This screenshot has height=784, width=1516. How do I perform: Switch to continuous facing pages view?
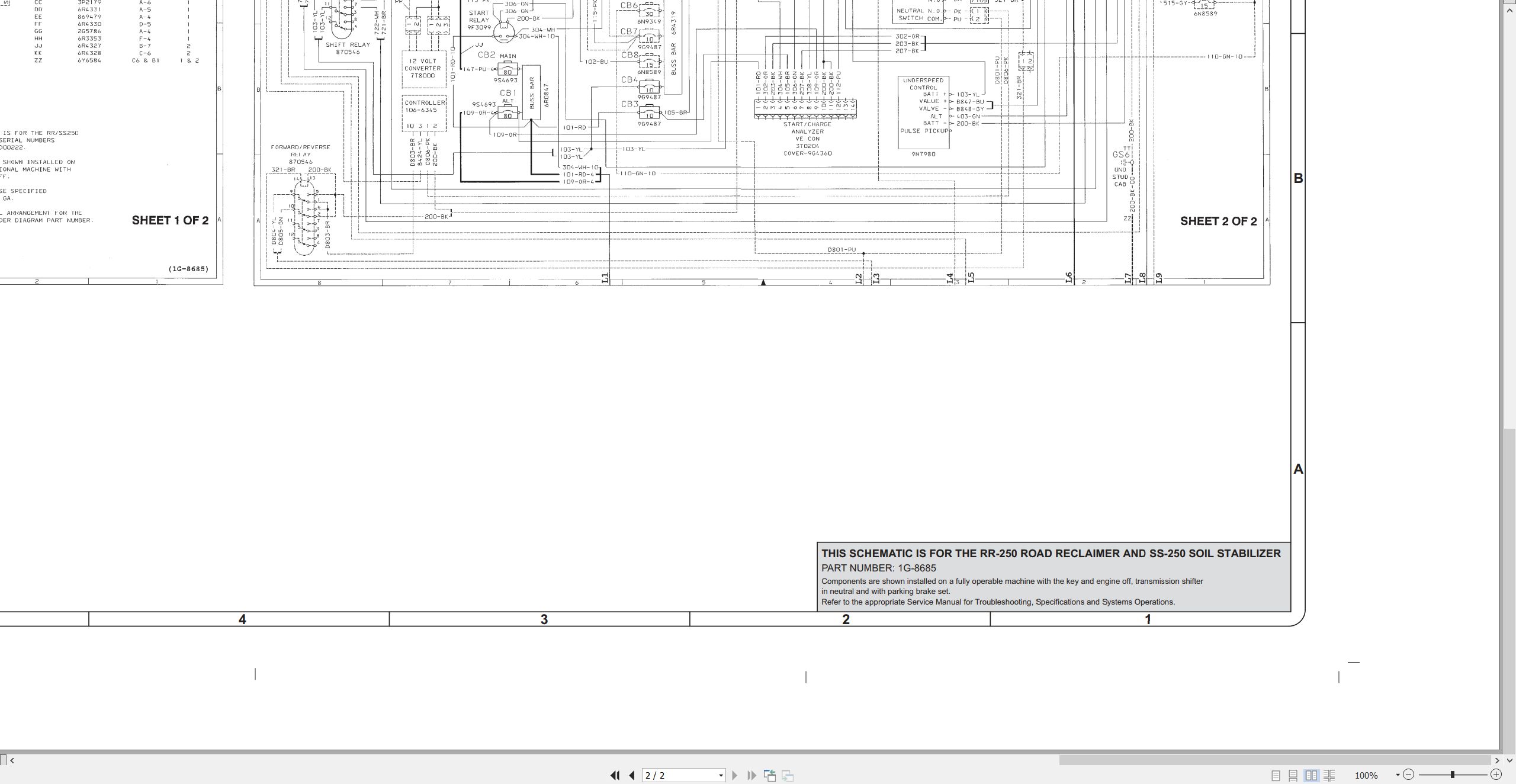point(1329,775)
